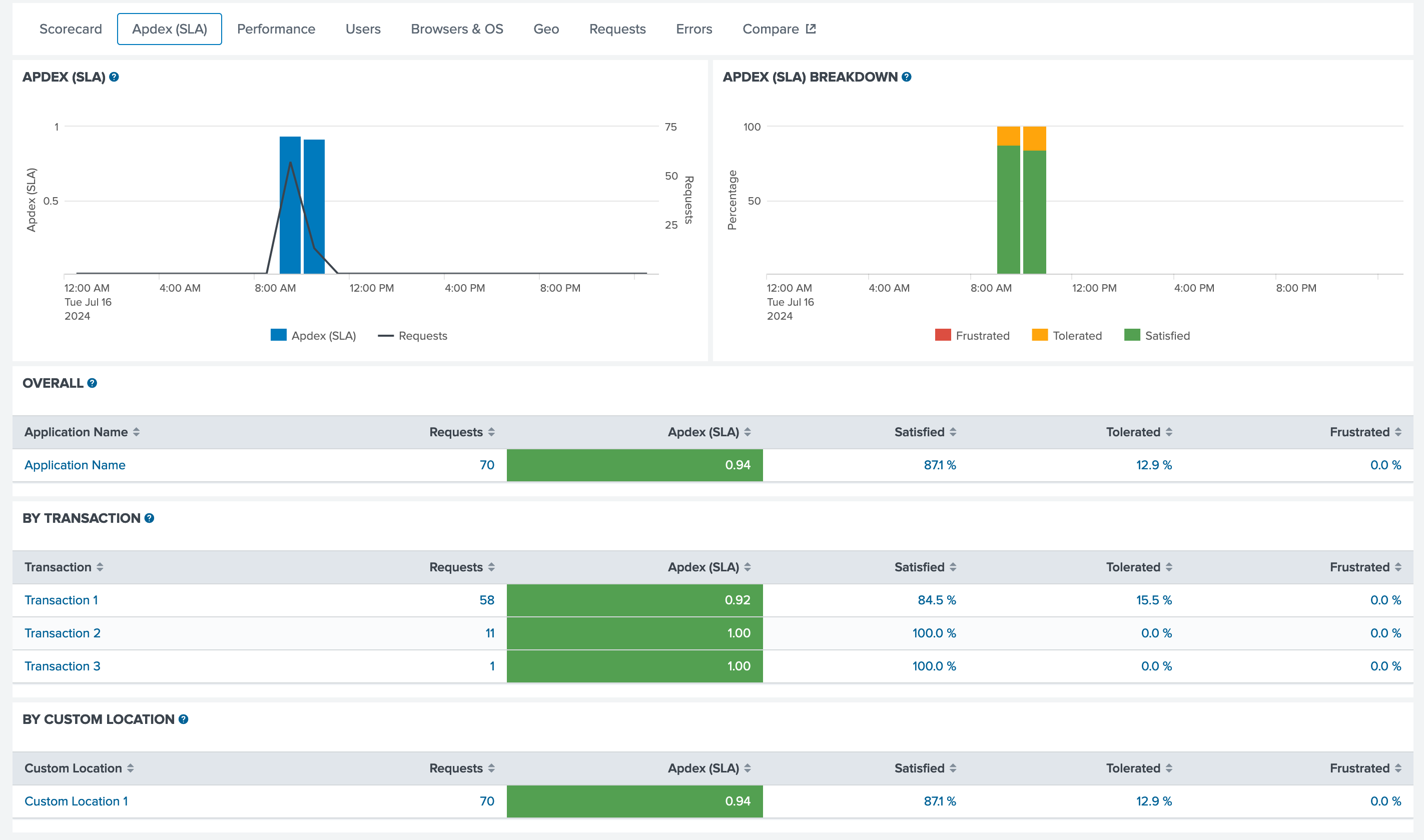Click the help icon beside APDEX (SLA) title
1424x840 pixels.
pyautogui.click(x=114, y=77)
